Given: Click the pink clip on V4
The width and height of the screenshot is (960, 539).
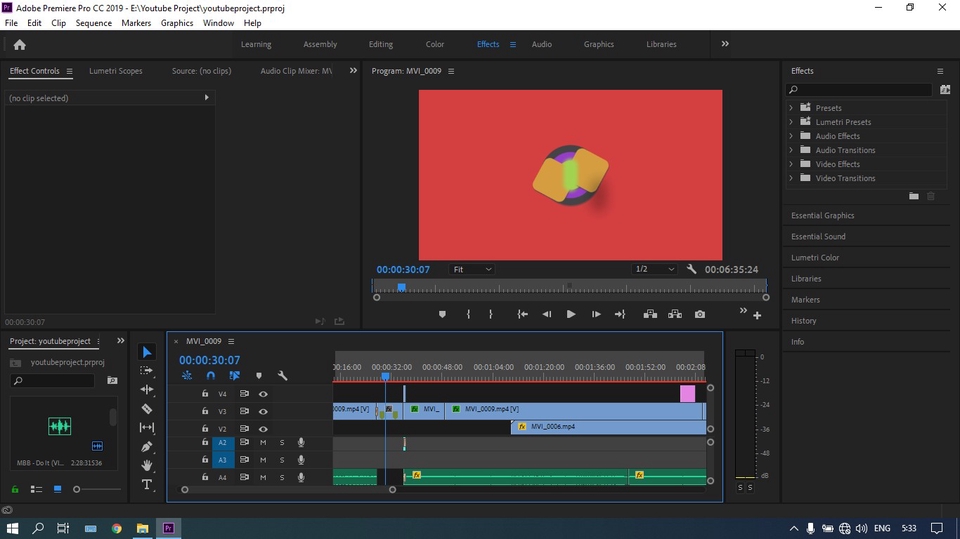Looking at the screenshot, I should tap(688, 394).
